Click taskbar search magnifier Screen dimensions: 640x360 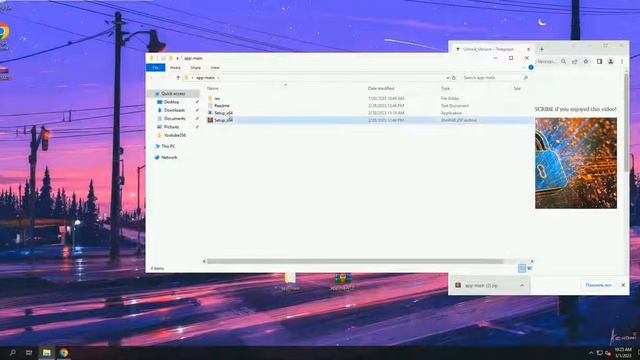13,353
